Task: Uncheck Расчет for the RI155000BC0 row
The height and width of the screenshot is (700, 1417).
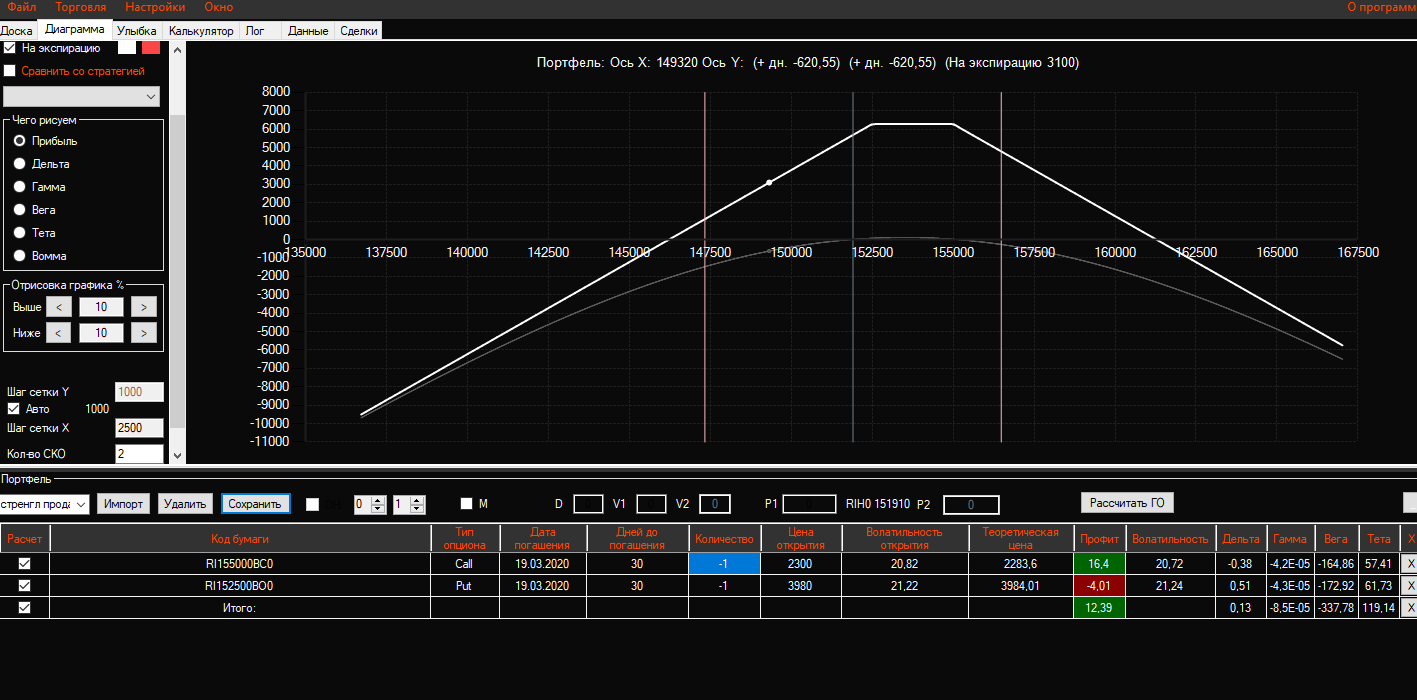Action: coord(25,564)
